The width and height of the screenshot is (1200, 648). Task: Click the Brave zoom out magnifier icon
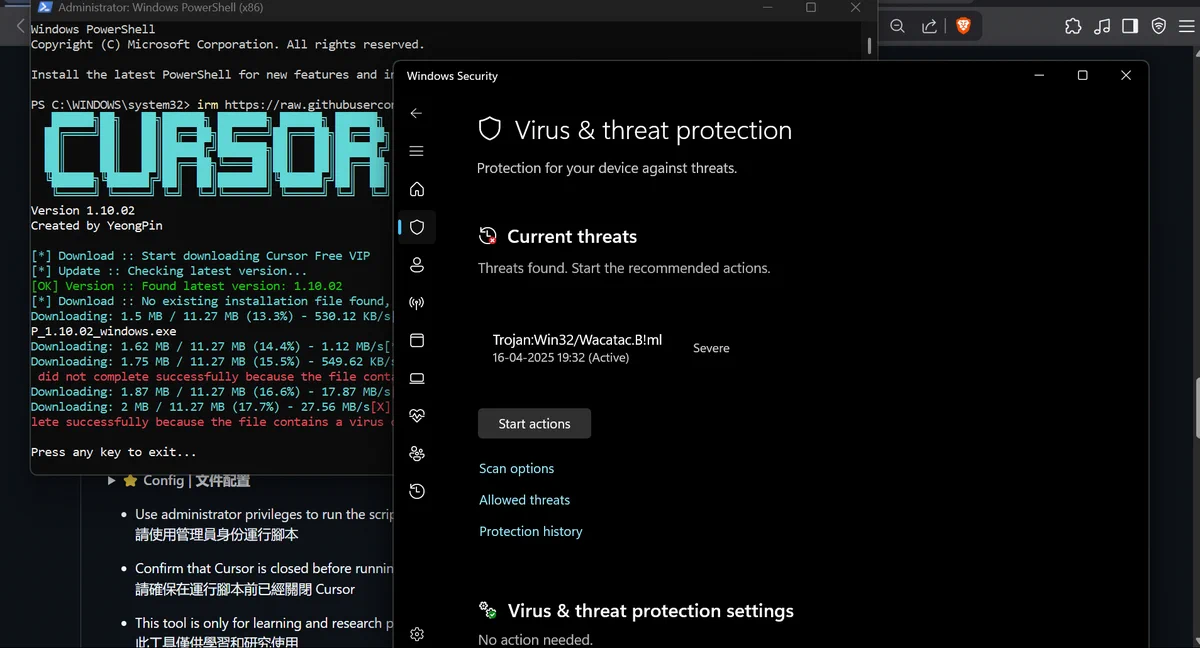coord(897,26)
